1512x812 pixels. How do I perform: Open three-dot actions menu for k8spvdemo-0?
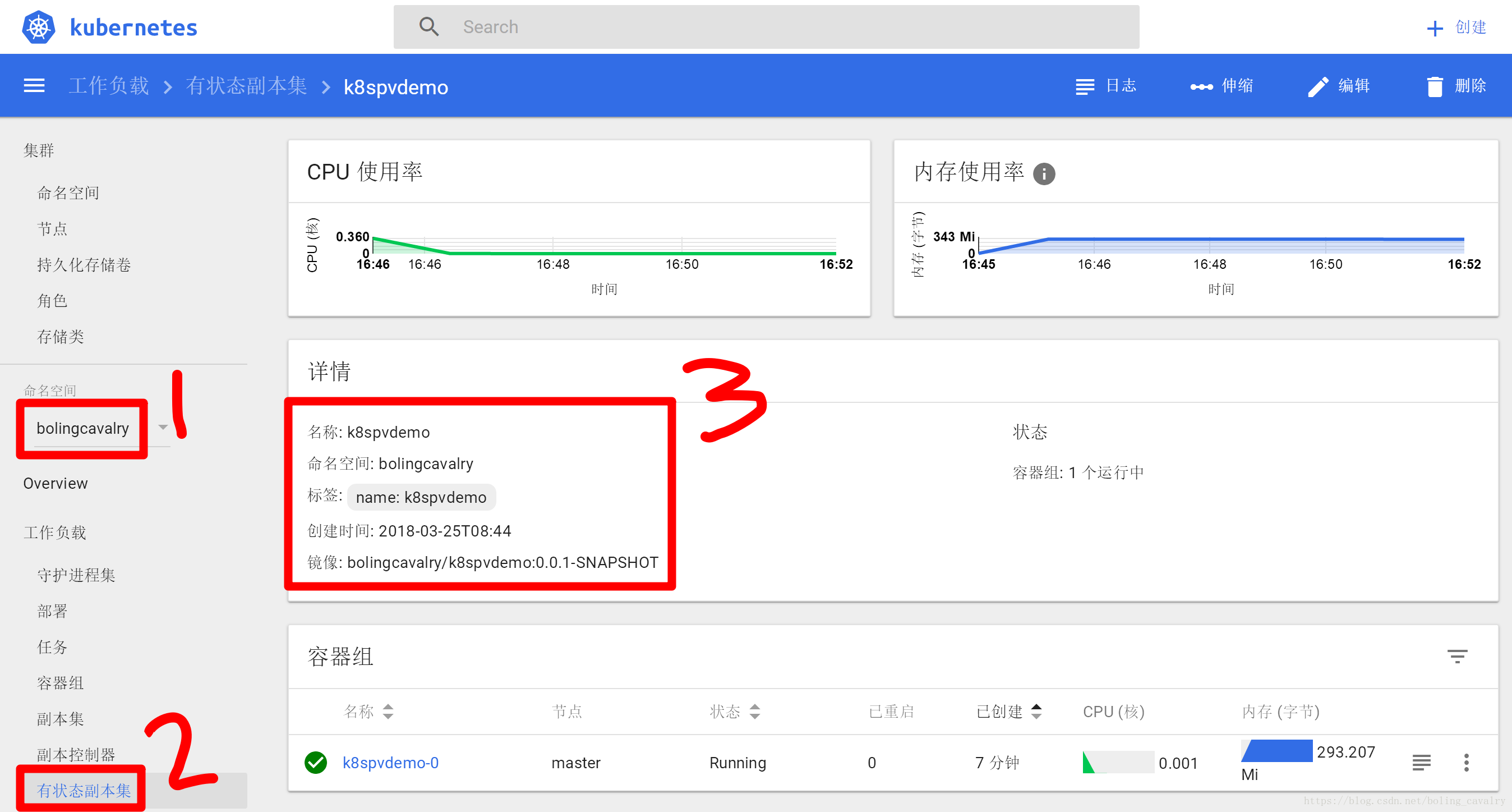click(1466, 763)
